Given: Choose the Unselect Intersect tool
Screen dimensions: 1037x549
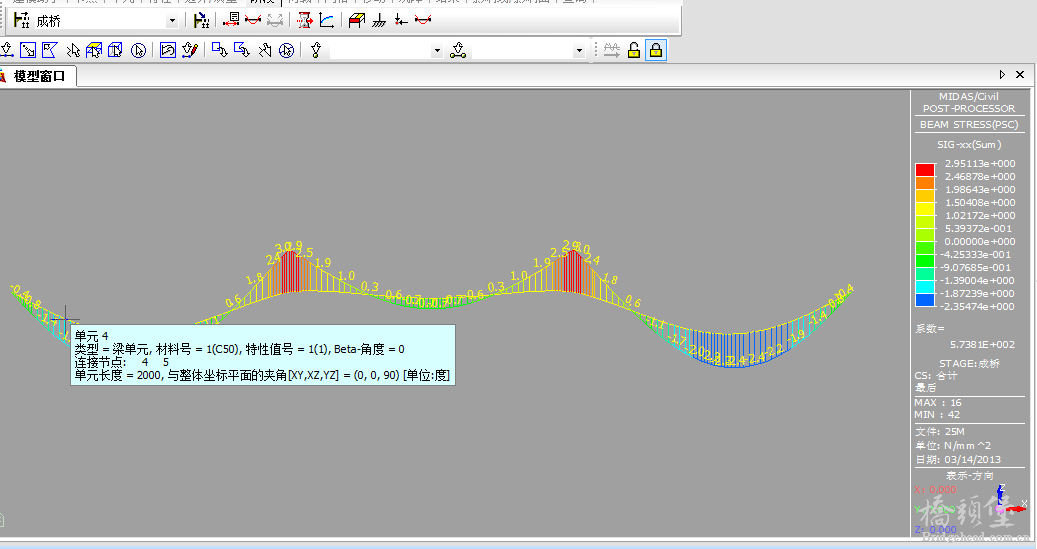Looking at the screenshot, I should coord(265,50).
